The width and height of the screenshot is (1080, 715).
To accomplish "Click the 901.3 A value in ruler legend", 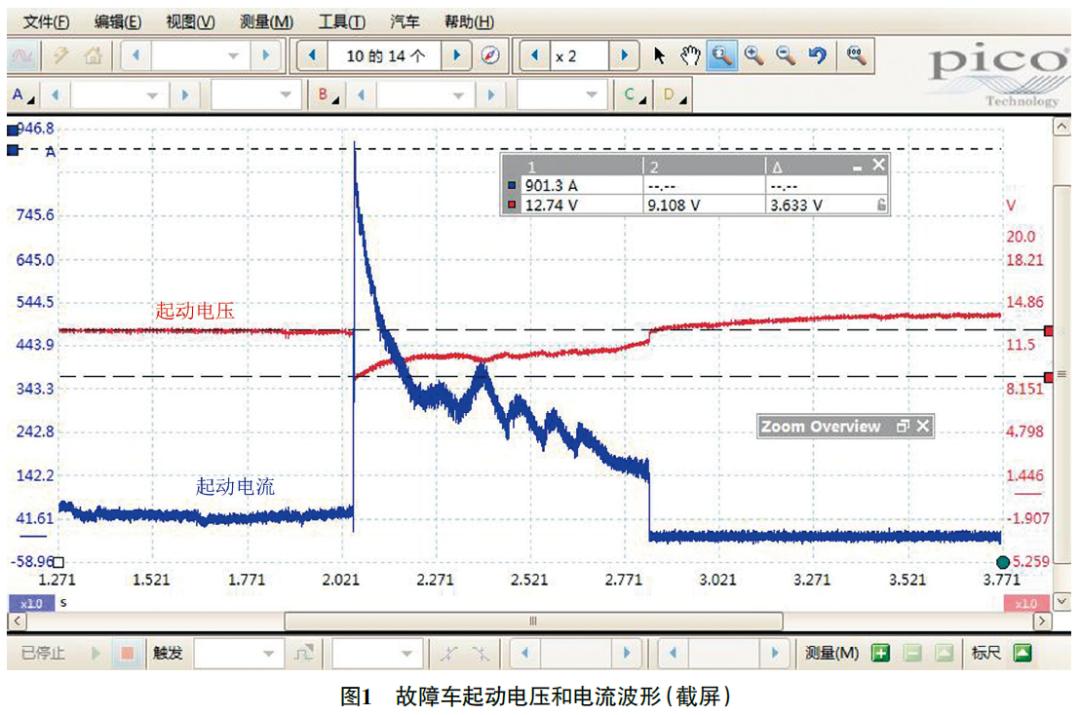I will pyautogui.click(x=551, y=185).
